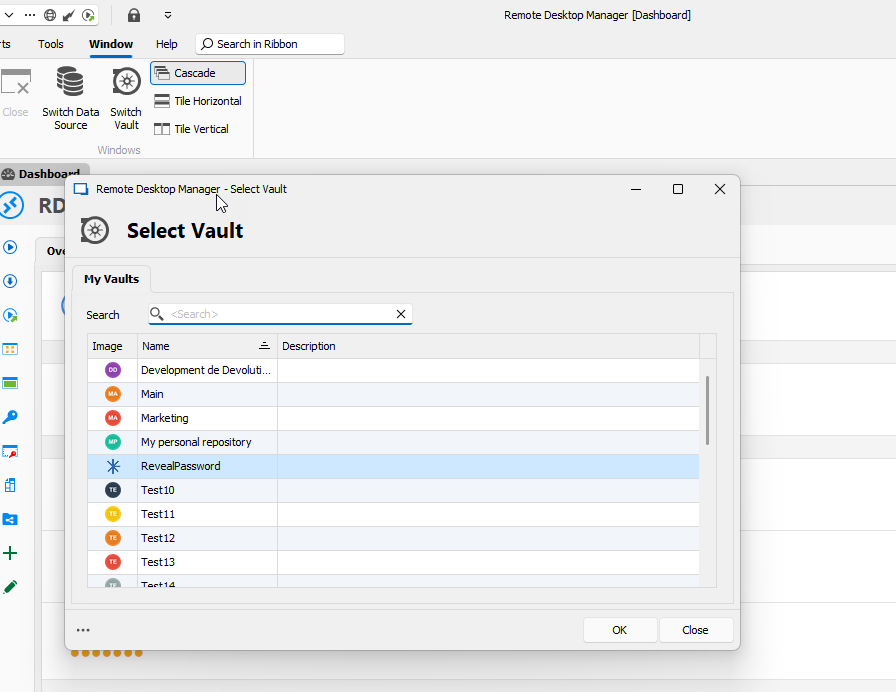
Task: Select Cascade windows arrangement
Action: coord(198,73)
